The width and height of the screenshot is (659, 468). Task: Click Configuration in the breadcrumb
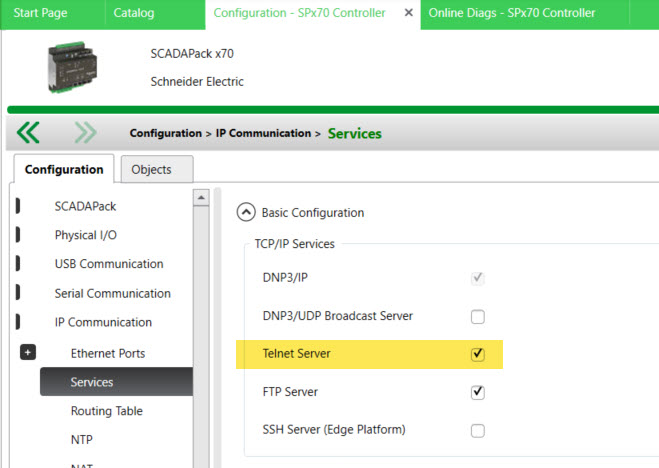point(166,133)
